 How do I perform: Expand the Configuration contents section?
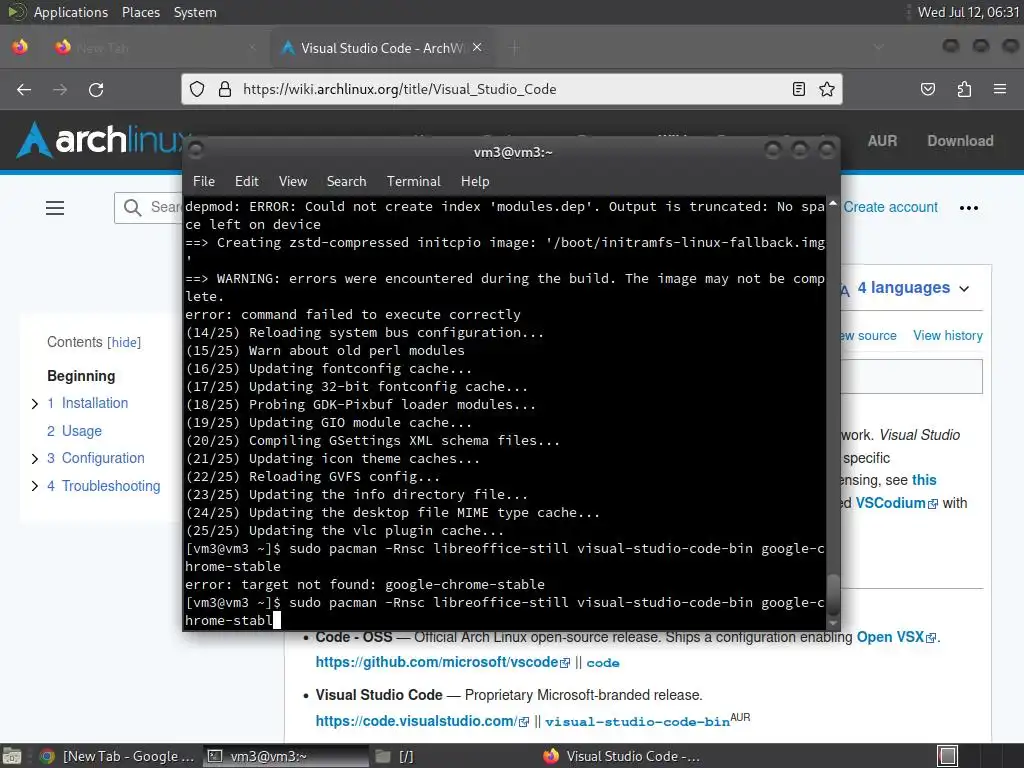(35, 458)
